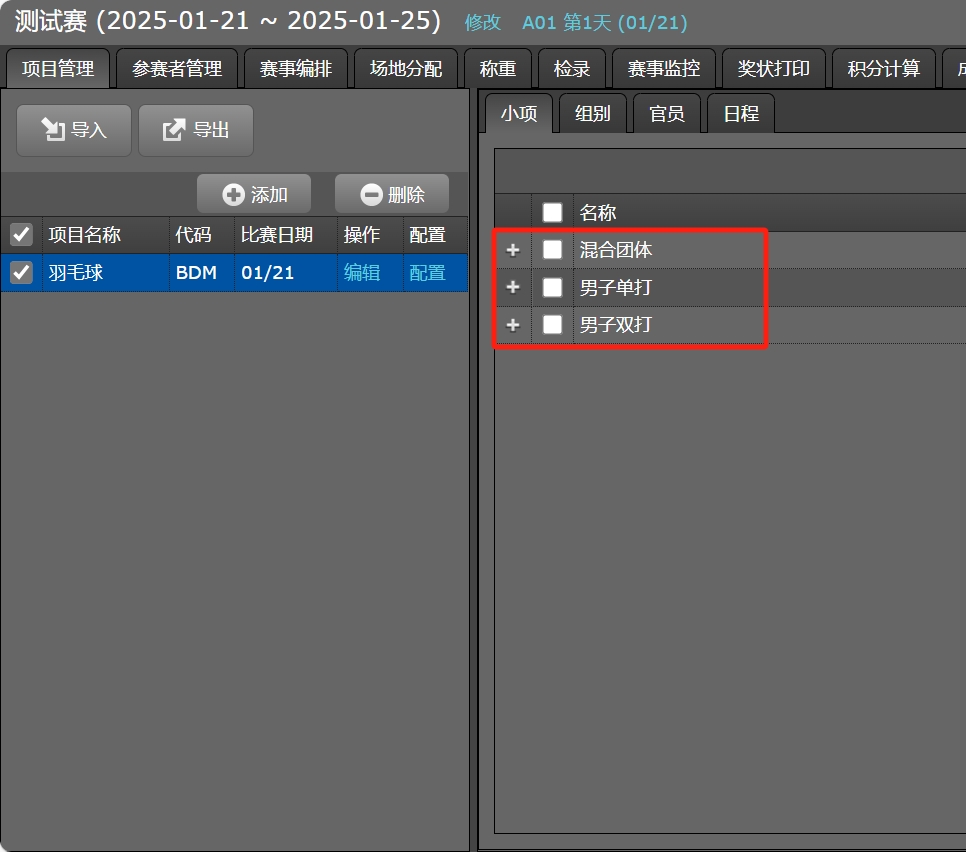Click the 删除 minus button

[x=392, y=195]
